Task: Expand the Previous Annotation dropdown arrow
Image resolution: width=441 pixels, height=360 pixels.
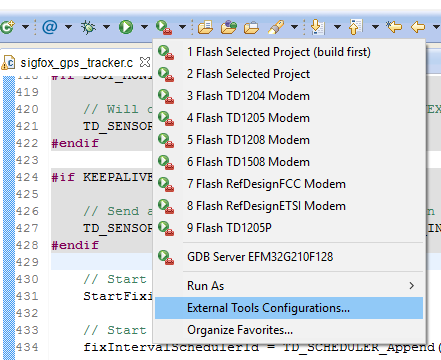Action: pos(375,27)
